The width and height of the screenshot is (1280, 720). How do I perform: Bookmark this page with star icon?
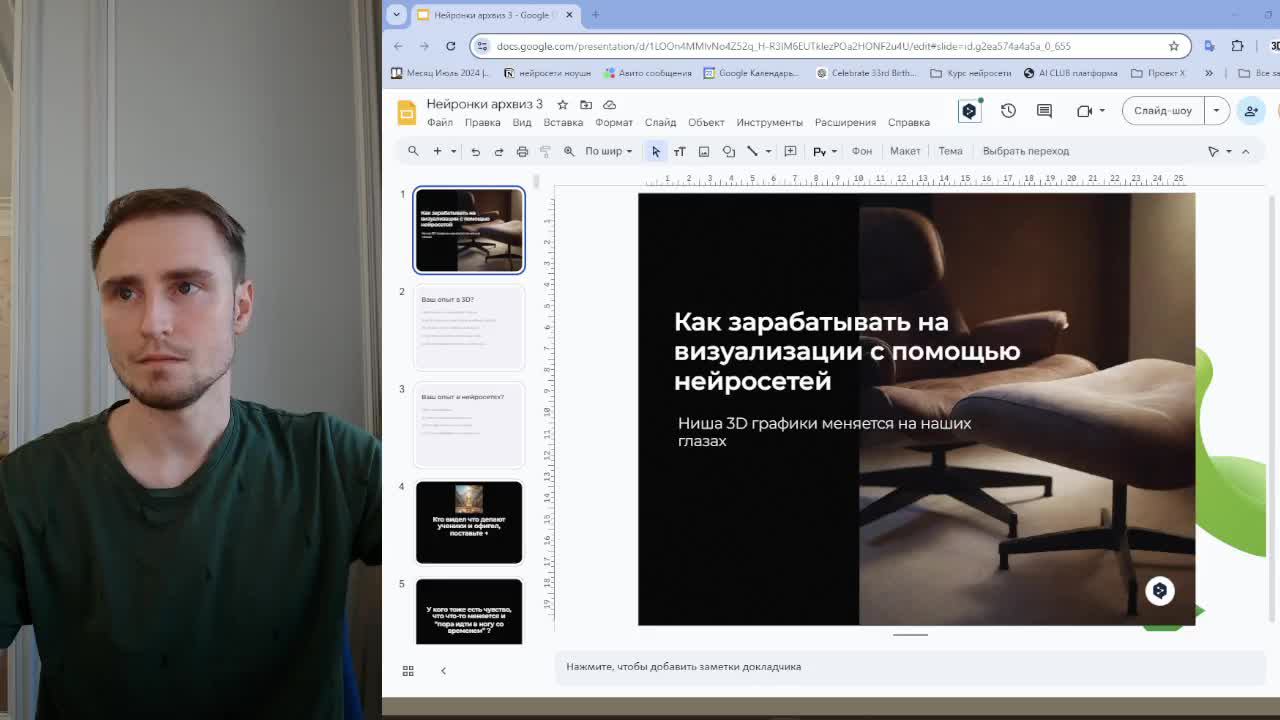(x=1174, y=46)
